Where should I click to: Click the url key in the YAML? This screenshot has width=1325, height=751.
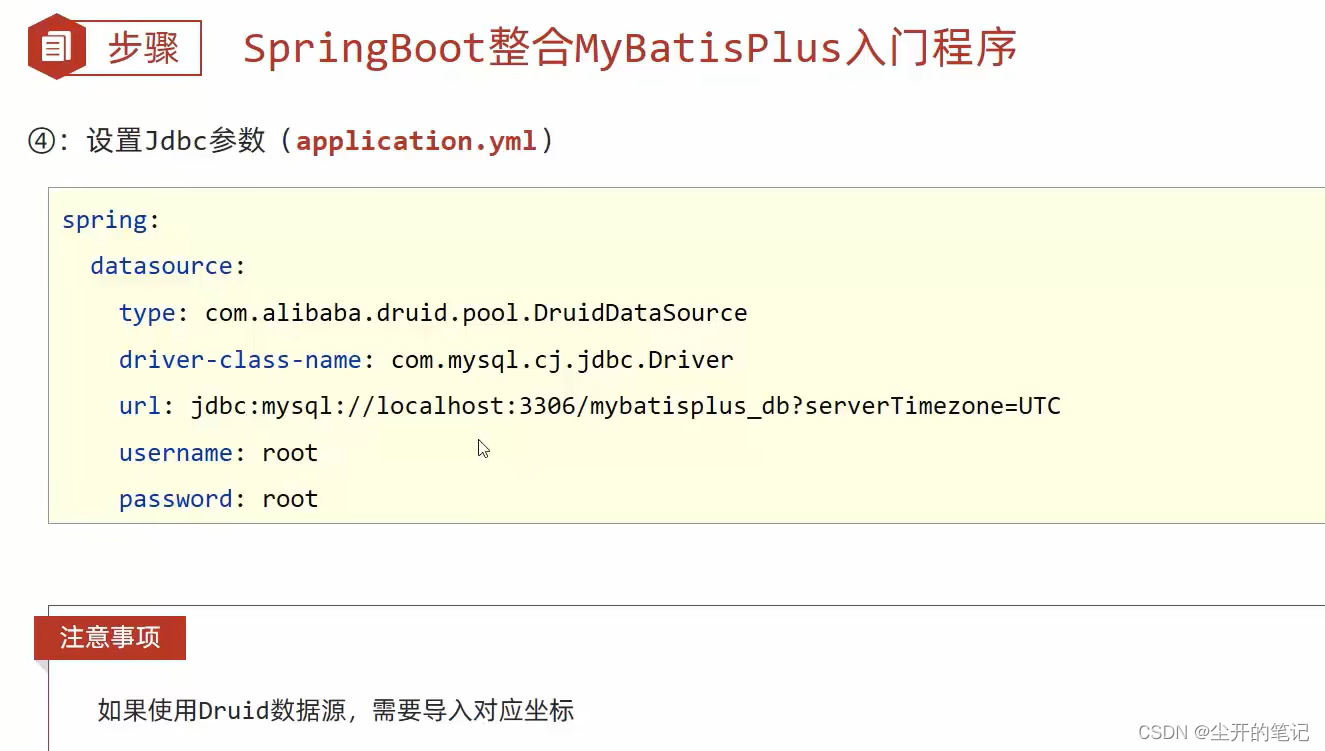pyautogui.click(x=140, y=406)
